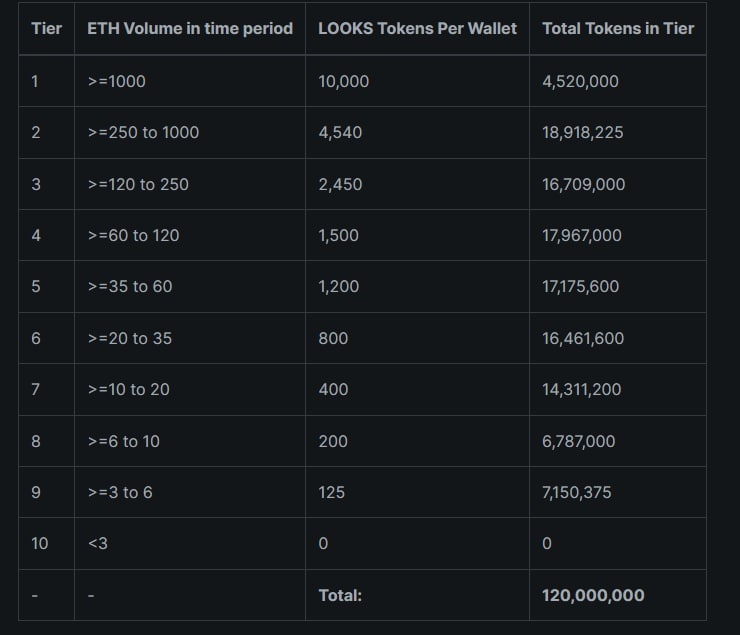Click the Total Tokens in Tier header

(618, 29)
